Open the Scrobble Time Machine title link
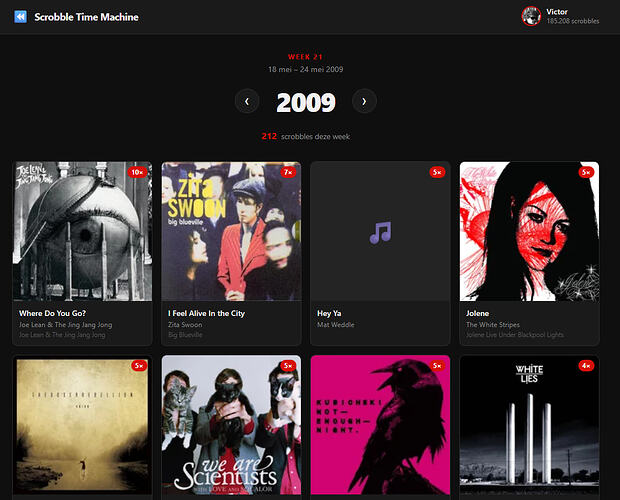The width and height of the screenshot is (620, 500). coord(86,17)
